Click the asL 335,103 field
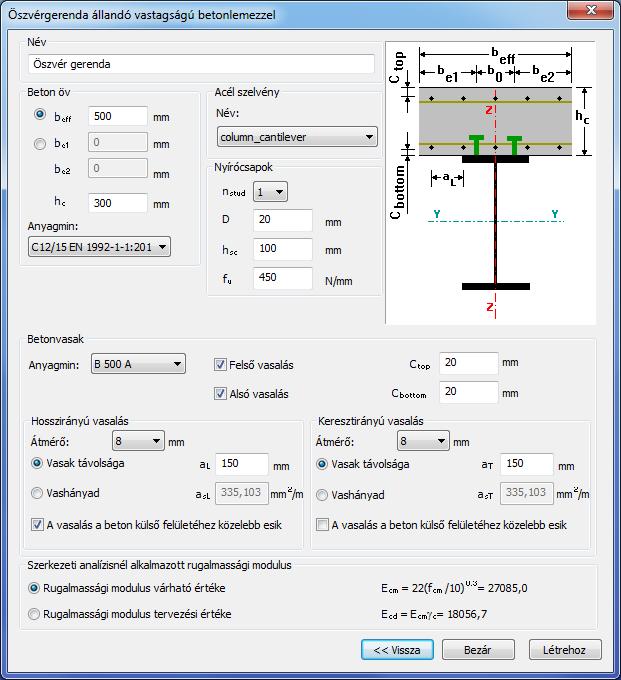 coord(242,493)
